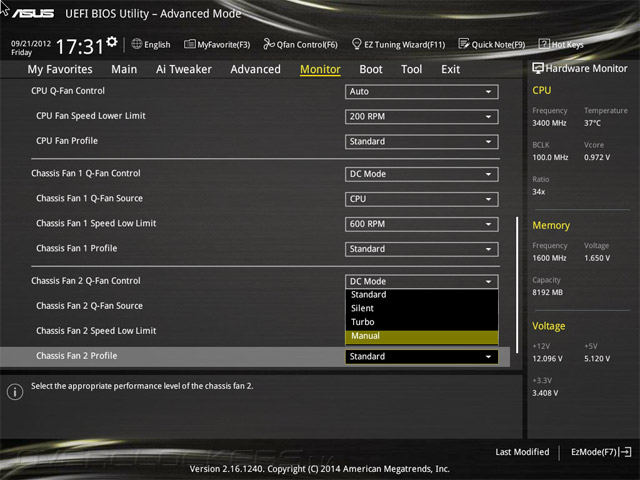Open the CPU Q-Fan Control dropdown
Viewport: 640px width, 480px height.
[x=422, y=92]
